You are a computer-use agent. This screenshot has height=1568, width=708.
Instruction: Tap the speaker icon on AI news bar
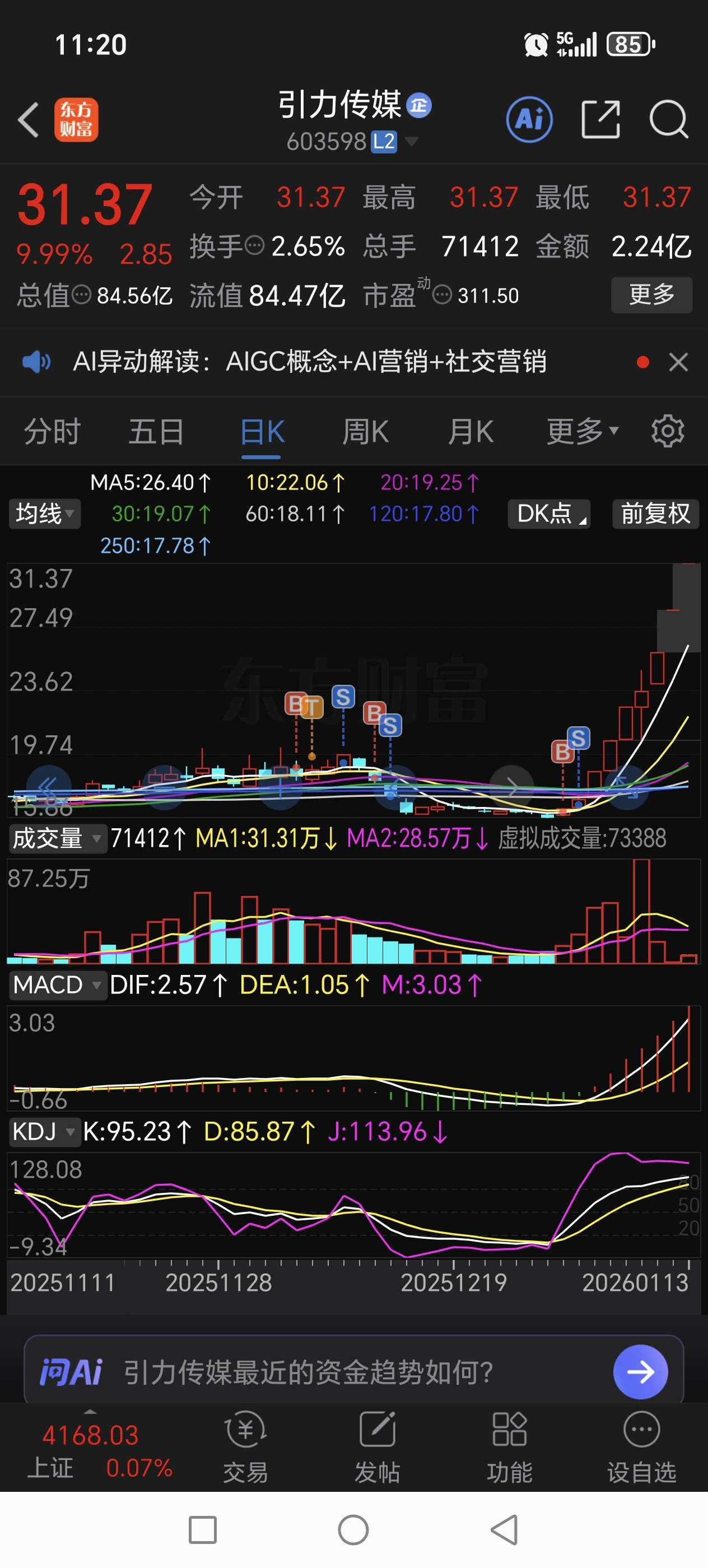point(36,362)
